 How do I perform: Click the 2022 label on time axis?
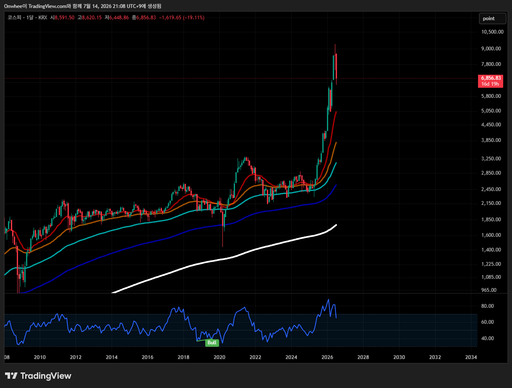(255, 357)
